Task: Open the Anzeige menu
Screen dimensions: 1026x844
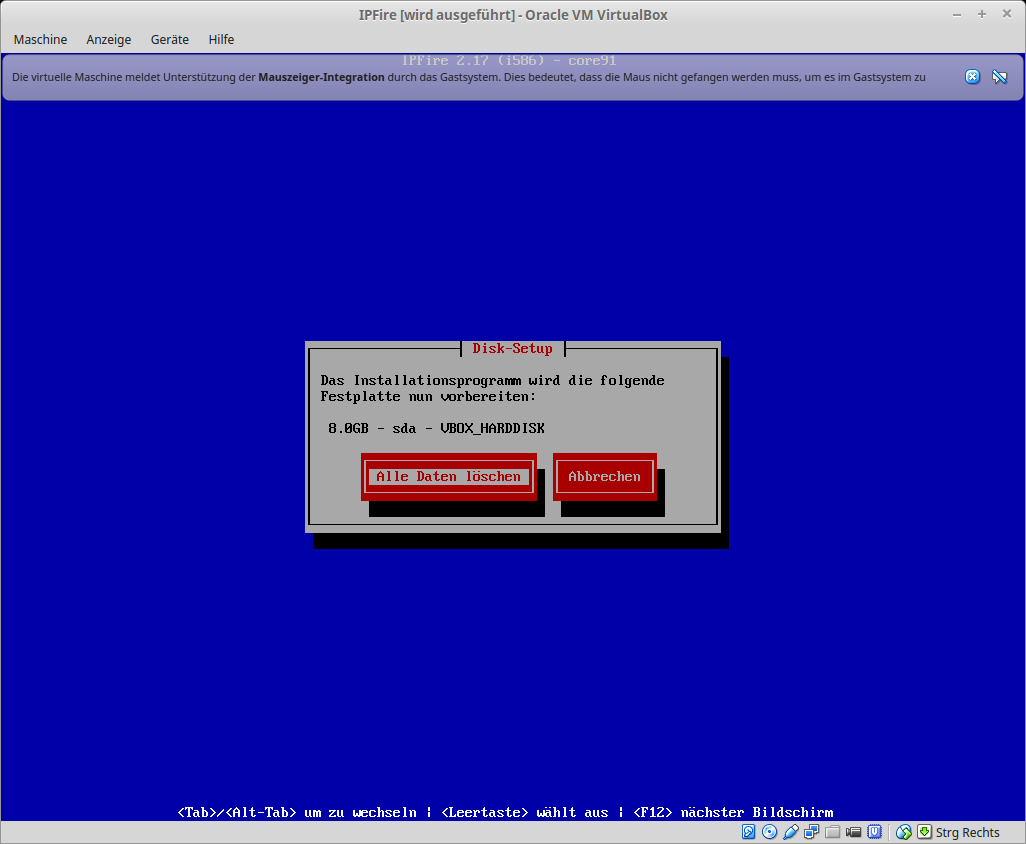Action: (109, 39)
